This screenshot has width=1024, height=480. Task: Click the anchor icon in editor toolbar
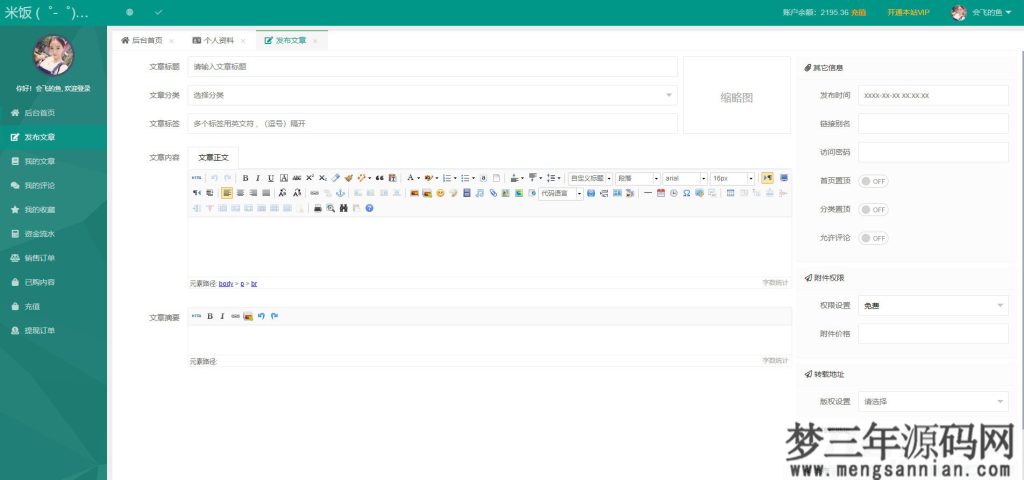(340, 193)
